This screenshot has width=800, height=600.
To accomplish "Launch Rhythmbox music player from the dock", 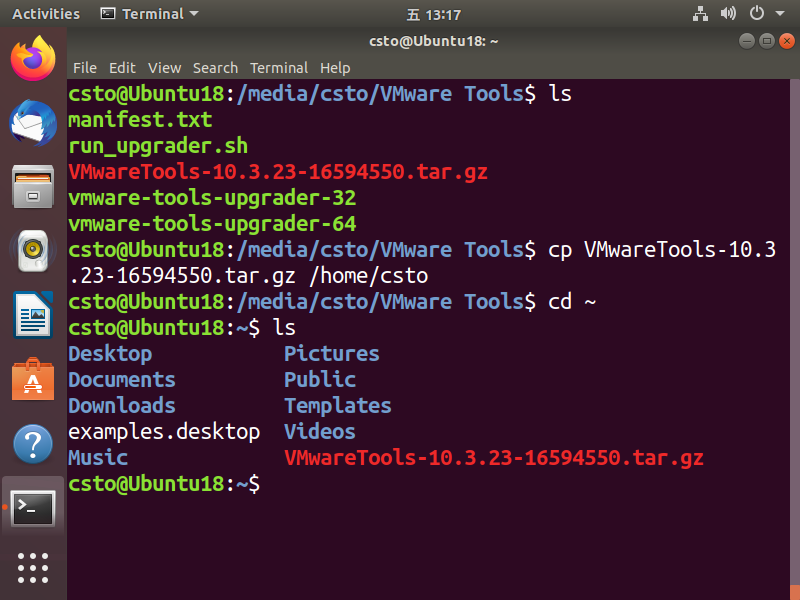I will pos(32,250).
